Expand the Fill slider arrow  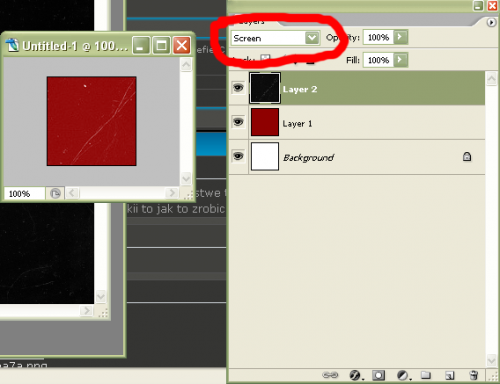(x=400, y=60)
